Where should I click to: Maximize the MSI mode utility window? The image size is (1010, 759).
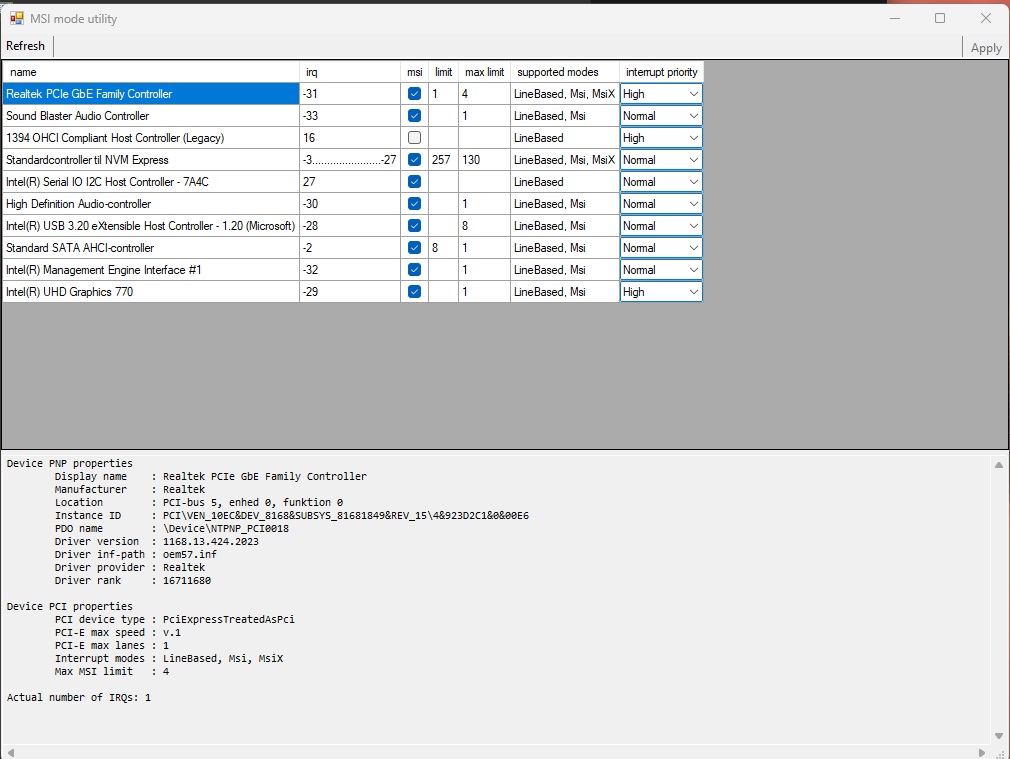point(940,18)
